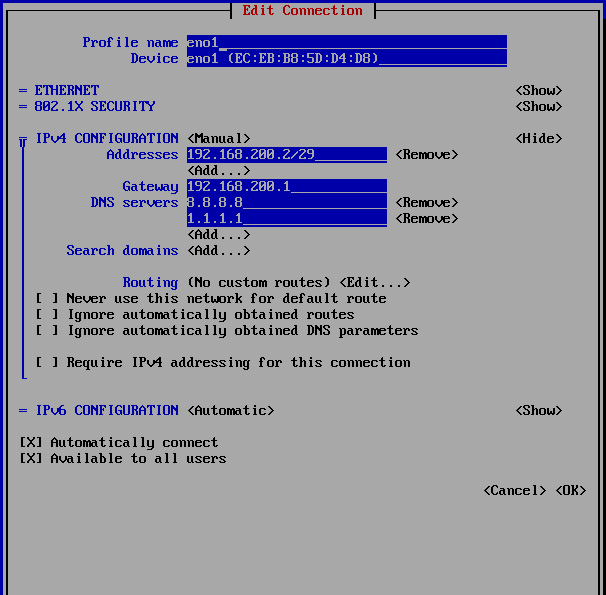Toggle Ignore automatically obtained DNS parameters
606x595 pixels.
[x=227, y=331]
